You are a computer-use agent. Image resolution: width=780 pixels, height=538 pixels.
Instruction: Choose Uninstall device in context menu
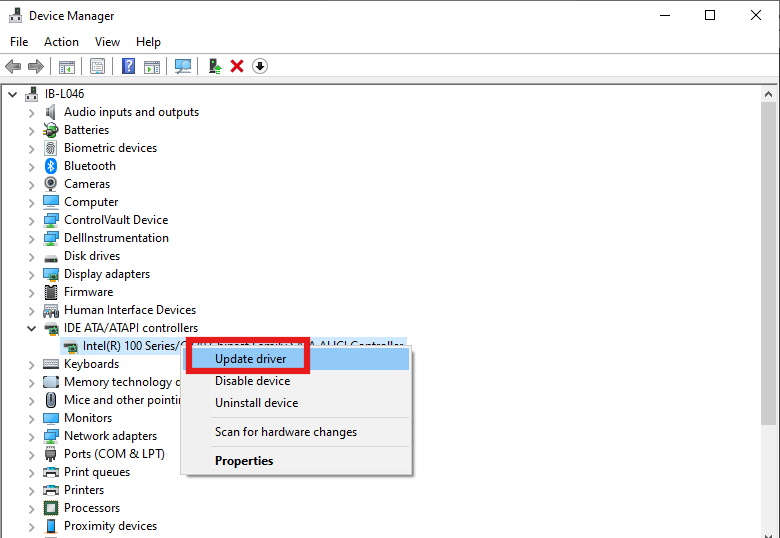296,403
